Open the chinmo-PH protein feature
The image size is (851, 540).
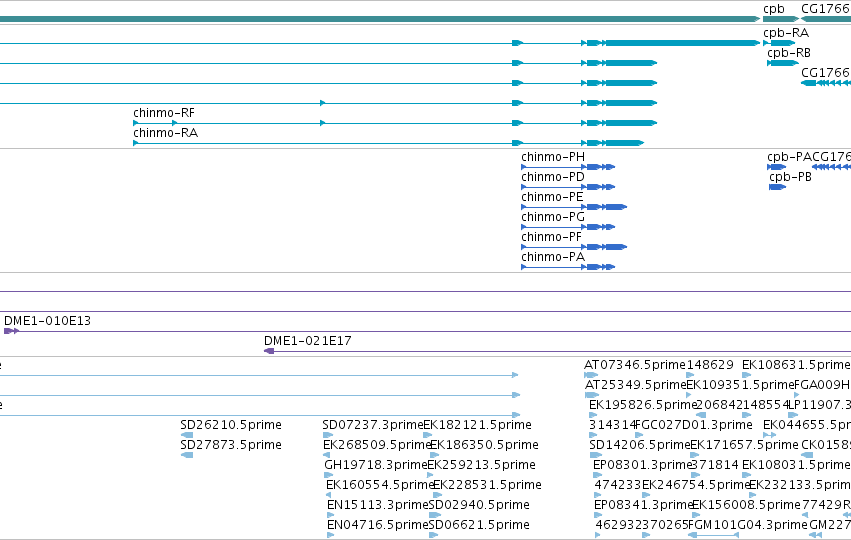tap(568, 167)
